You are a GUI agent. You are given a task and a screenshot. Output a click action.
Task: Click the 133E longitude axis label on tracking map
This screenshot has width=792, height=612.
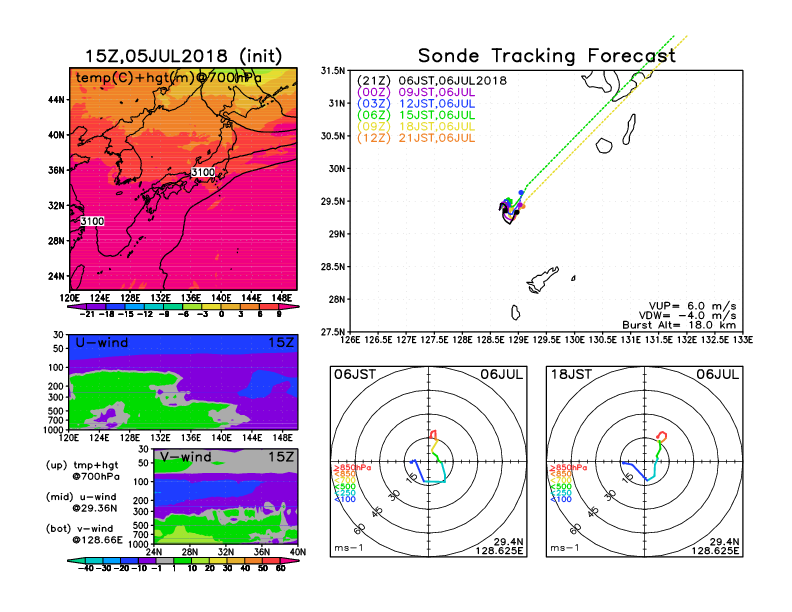point(743,340)
